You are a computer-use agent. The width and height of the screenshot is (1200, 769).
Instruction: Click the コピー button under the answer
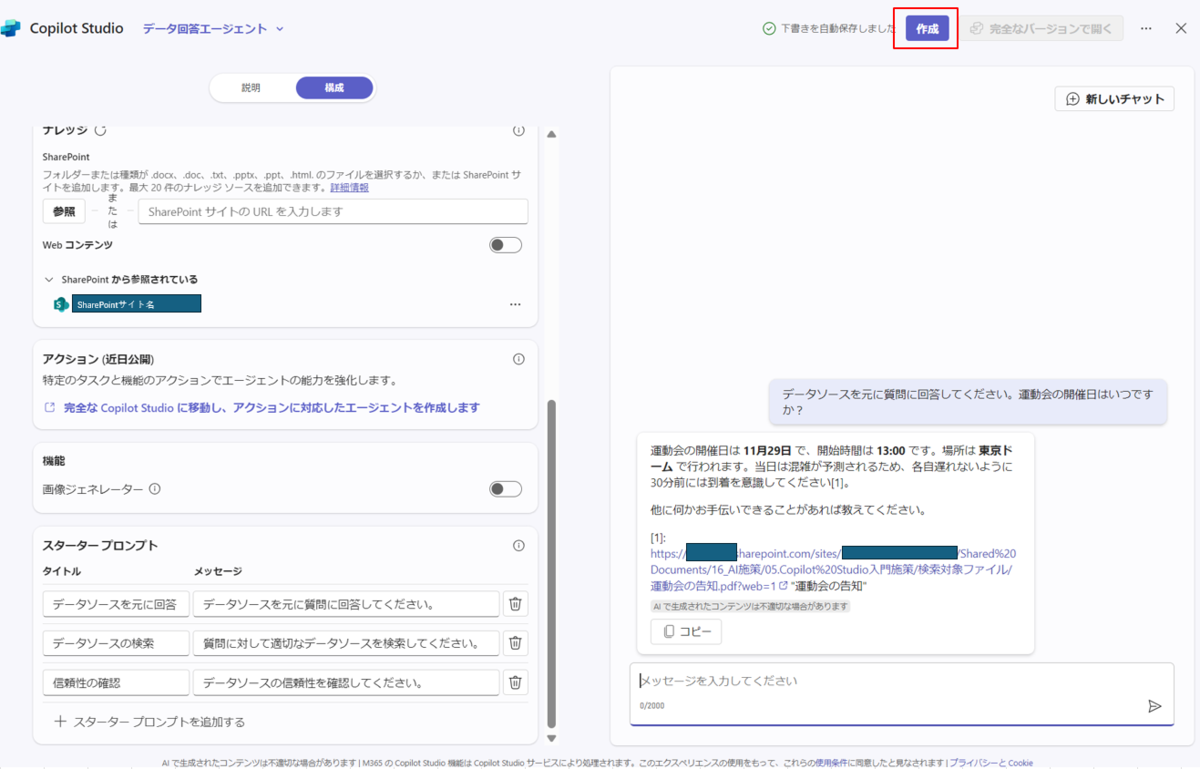686,632
